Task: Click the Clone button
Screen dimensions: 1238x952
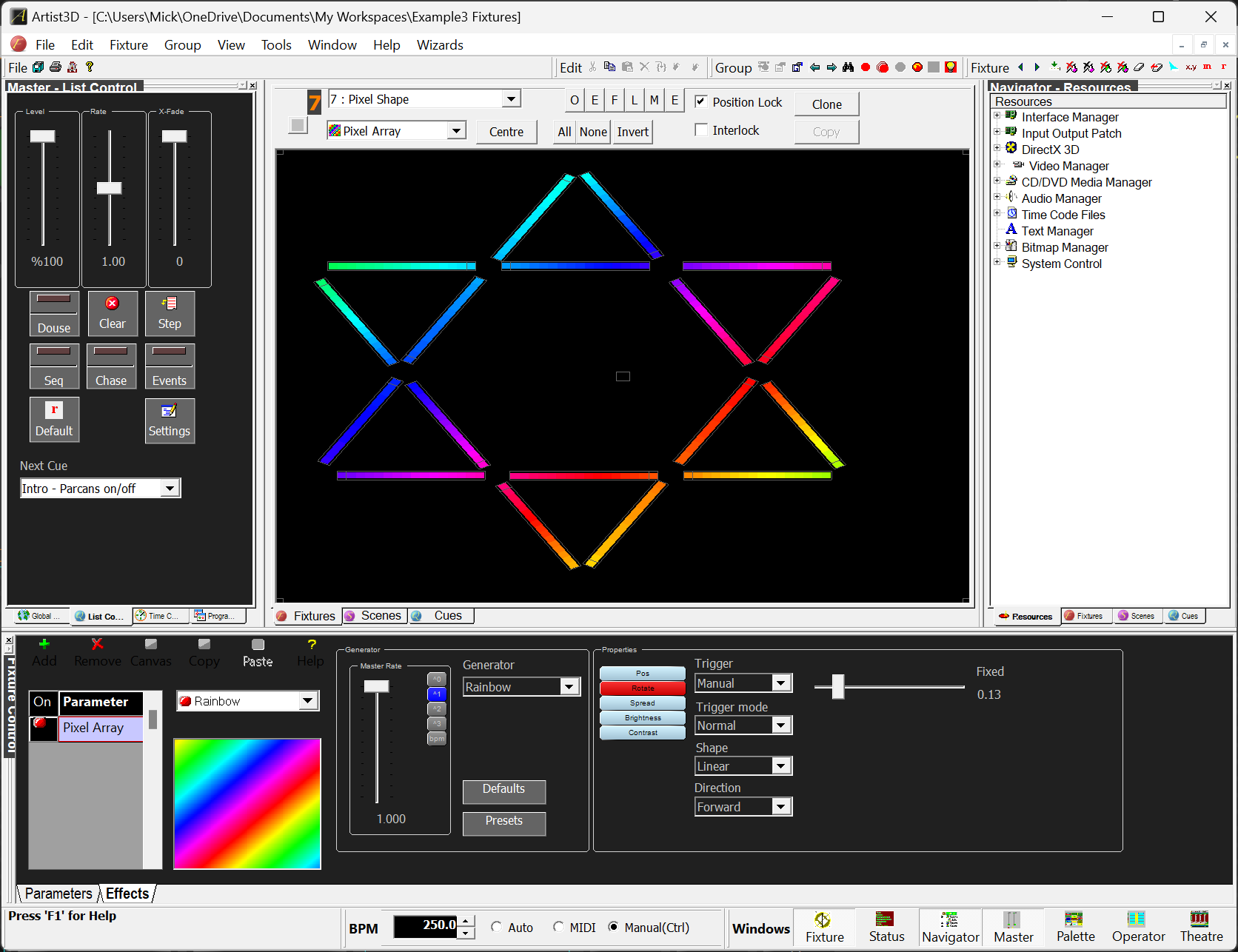Action: [826, 104]
